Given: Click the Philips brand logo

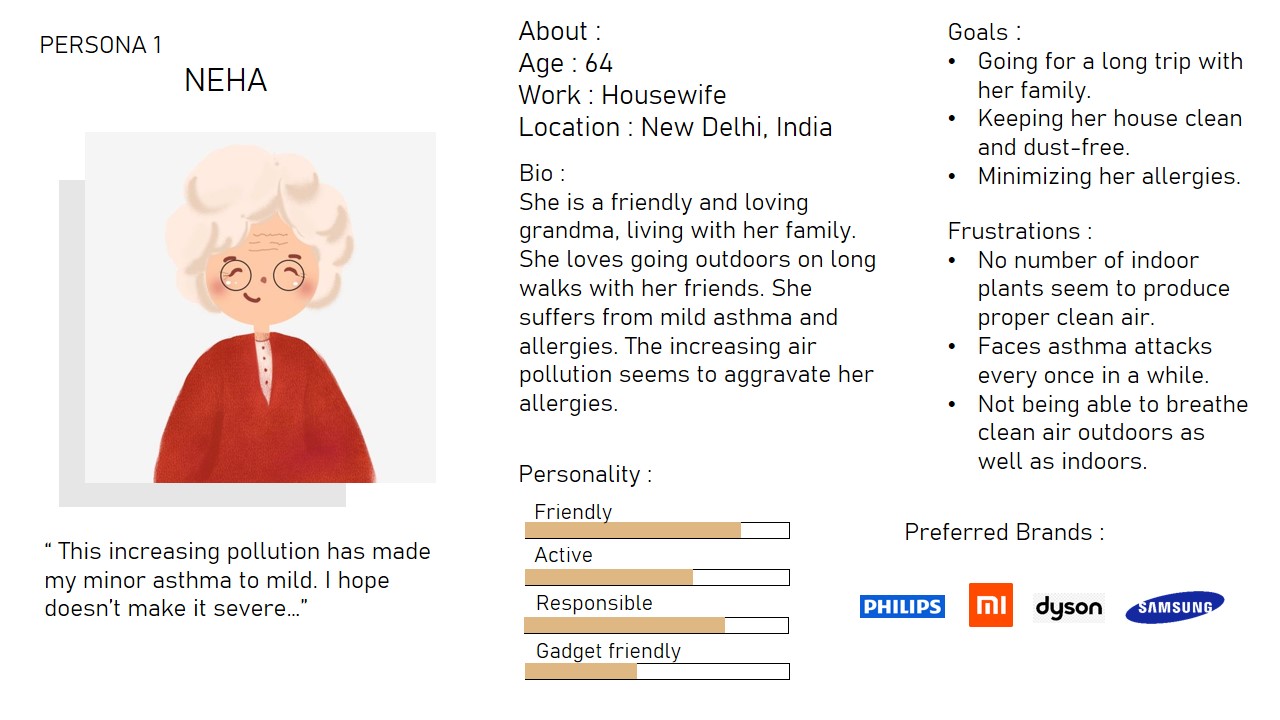Looking at the screenshot, I should (x=901, y=606).
